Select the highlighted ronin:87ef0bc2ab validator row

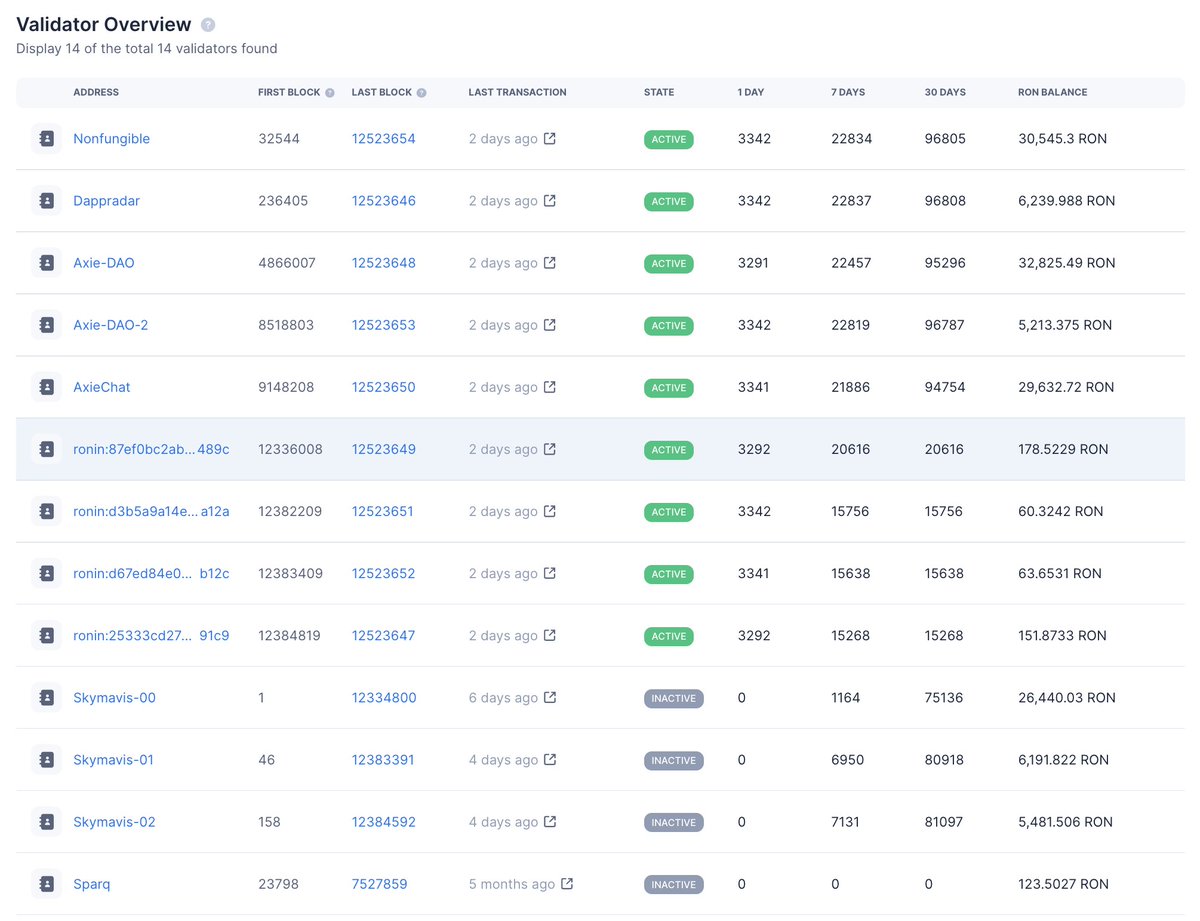[x=600, y=449]
